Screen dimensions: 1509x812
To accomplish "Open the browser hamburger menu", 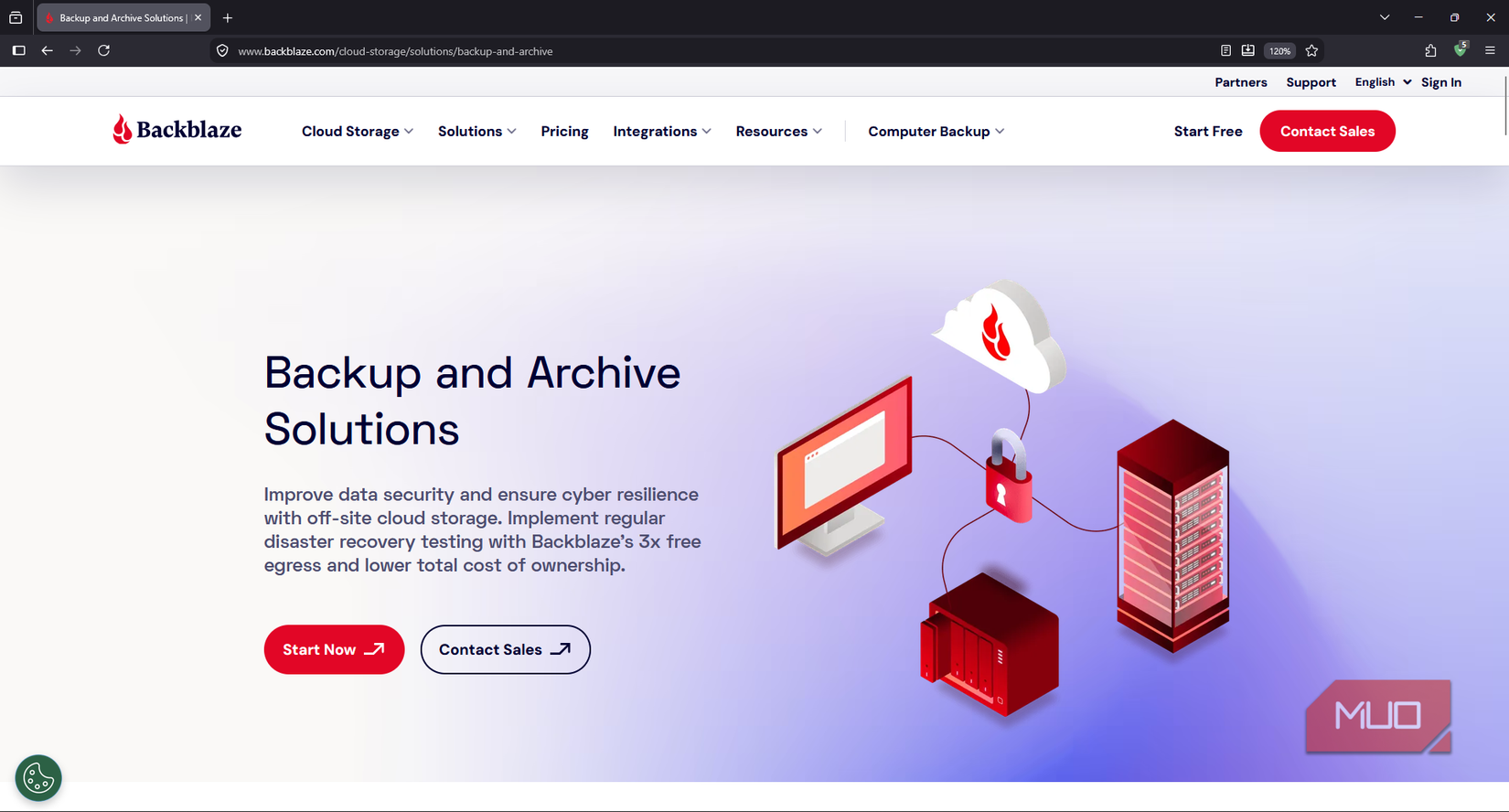I will [1490, 50].
